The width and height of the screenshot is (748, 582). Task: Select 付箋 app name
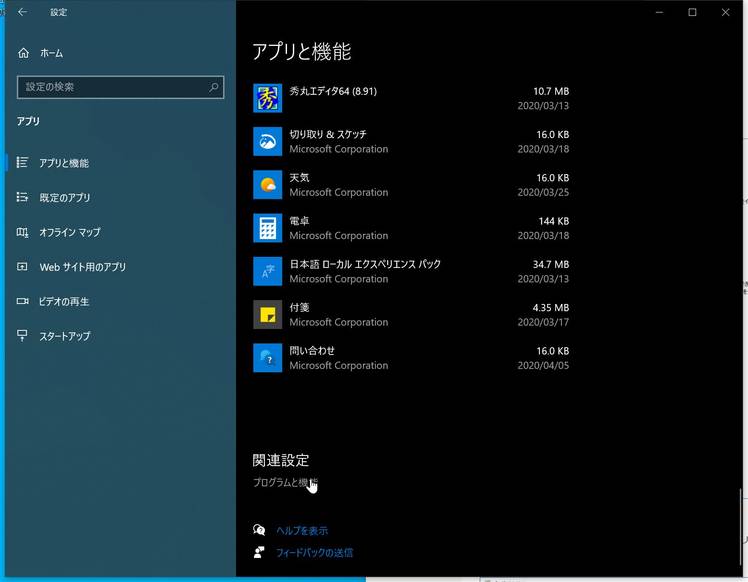(299, 307)
